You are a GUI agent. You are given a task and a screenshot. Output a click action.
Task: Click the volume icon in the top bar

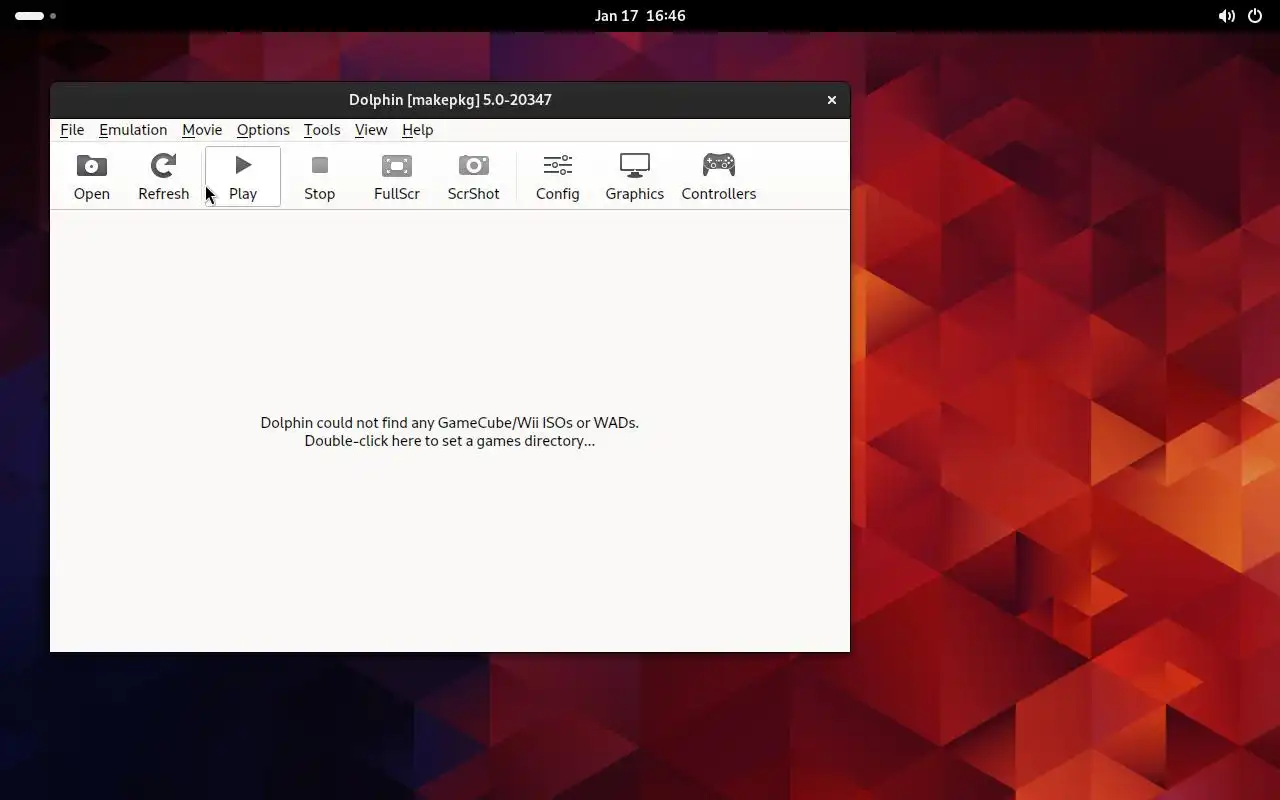[x=1226, y=16]
